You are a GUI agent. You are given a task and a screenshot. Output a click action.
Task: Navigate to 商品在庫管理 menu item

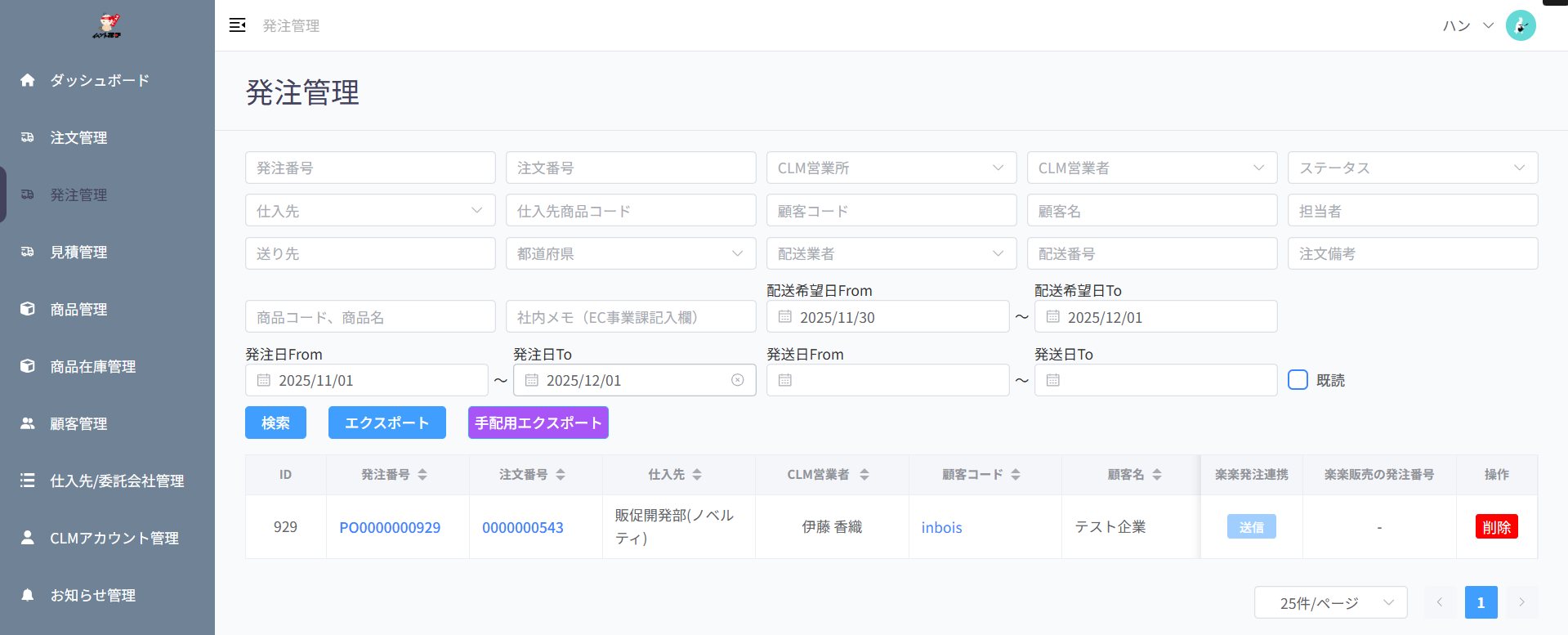(x=92, y=366)
